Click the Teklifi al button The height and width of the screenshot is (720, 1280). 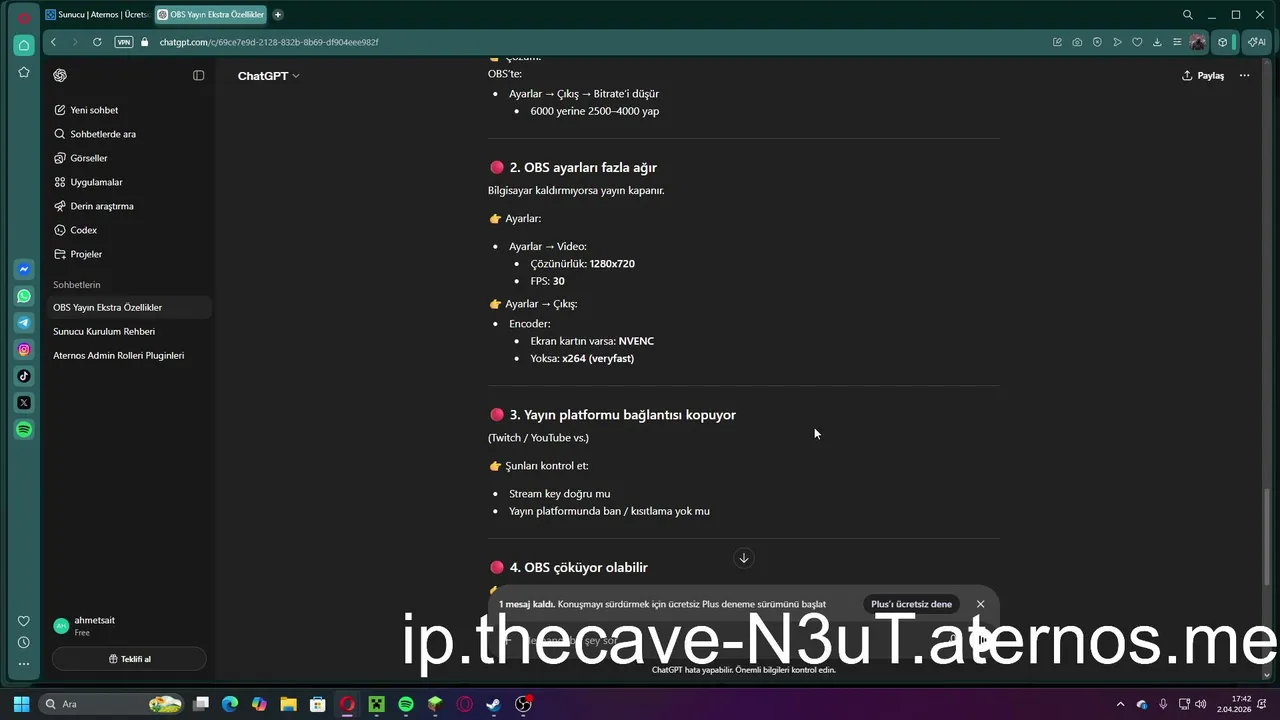pos(129,659)
